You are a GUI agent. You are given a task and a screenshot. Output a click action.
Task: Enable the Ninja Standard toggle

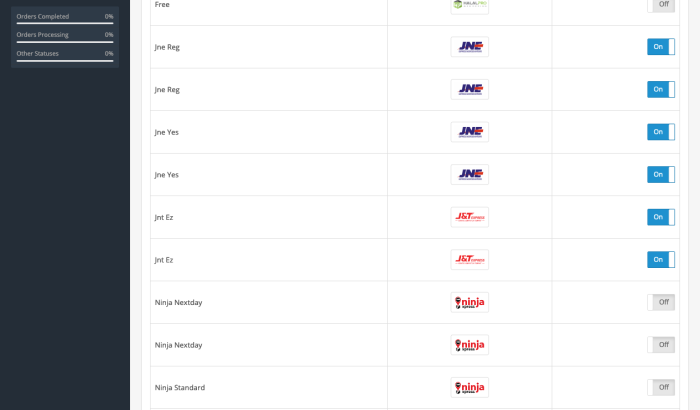[x=661, y=387]
